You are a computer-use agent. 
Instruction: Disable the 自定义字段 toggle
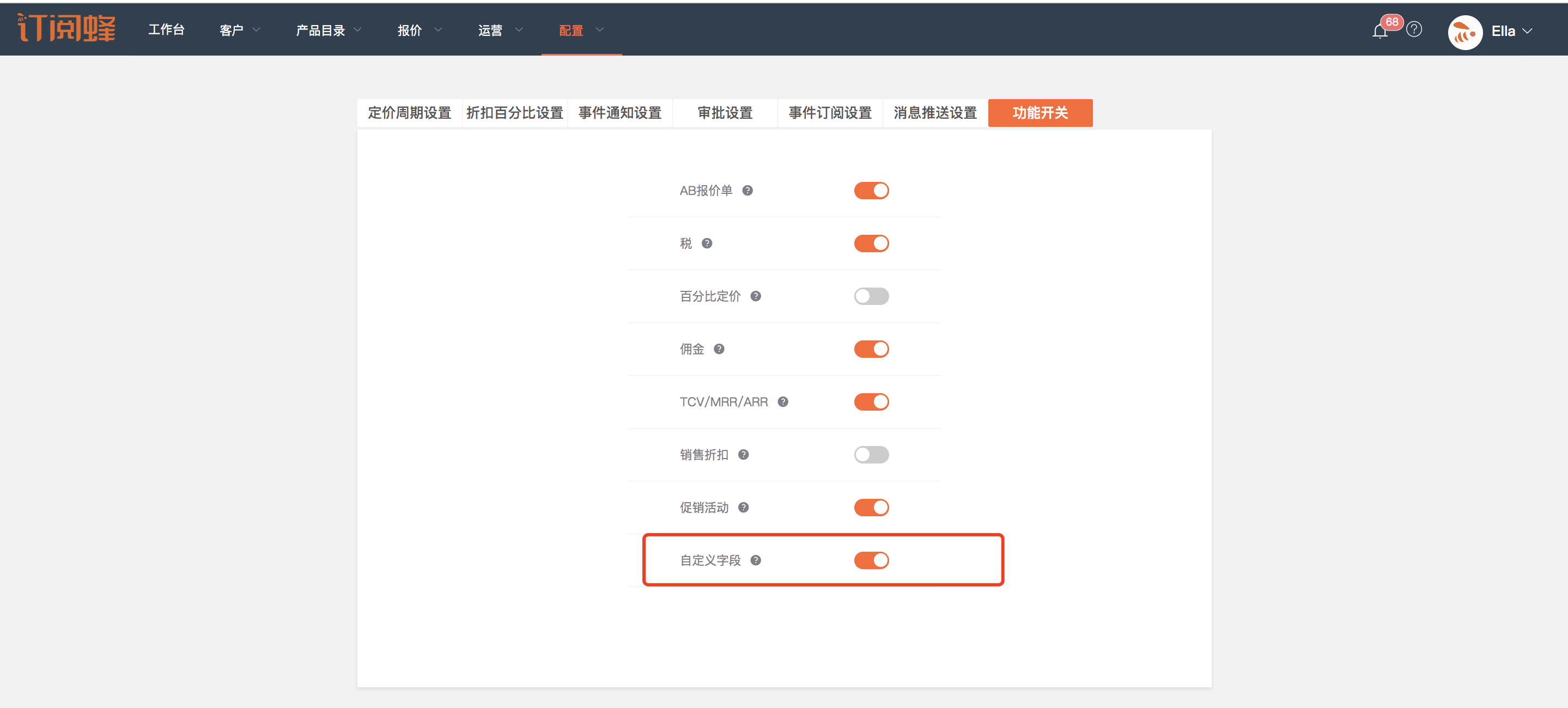coord(871,560)
